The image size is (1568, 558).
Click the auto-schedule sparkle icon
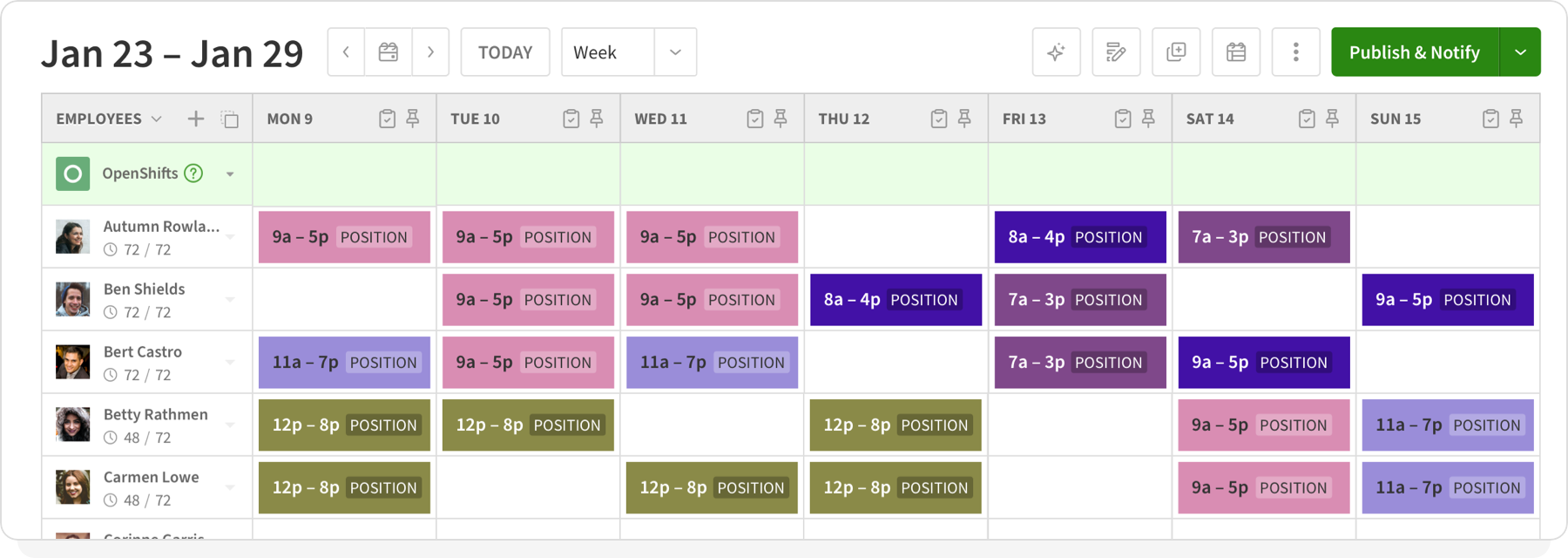coord(1056,52)
